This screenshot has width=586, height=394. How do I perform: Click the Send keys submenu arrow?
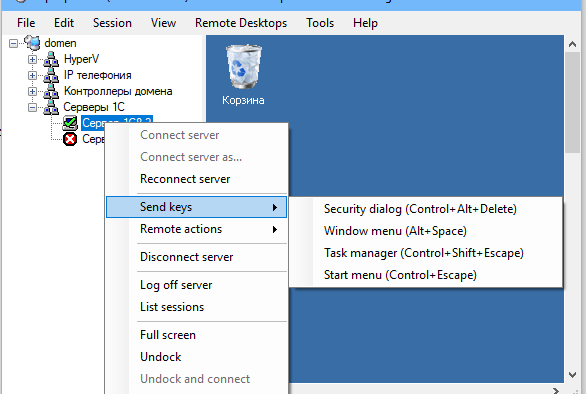coord(275,207)
